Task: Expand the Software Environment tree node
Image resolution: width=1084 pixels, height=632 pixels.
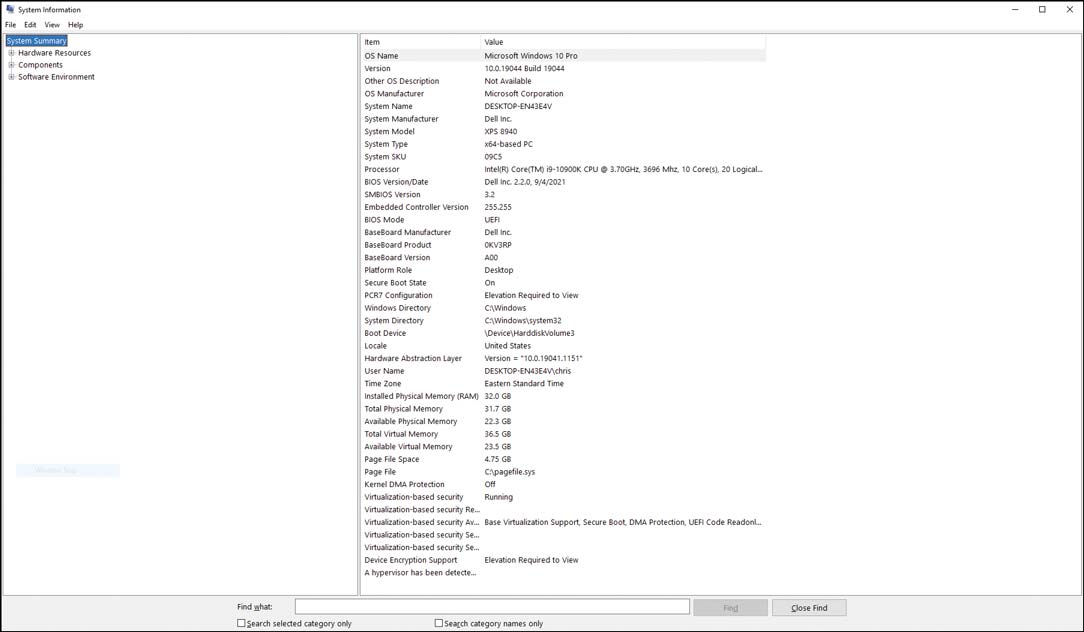Action: pos(11,77)
